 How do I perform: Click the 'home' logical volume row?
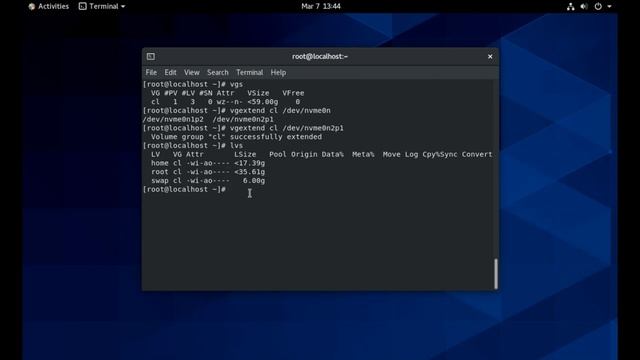(x=208, y=163)
